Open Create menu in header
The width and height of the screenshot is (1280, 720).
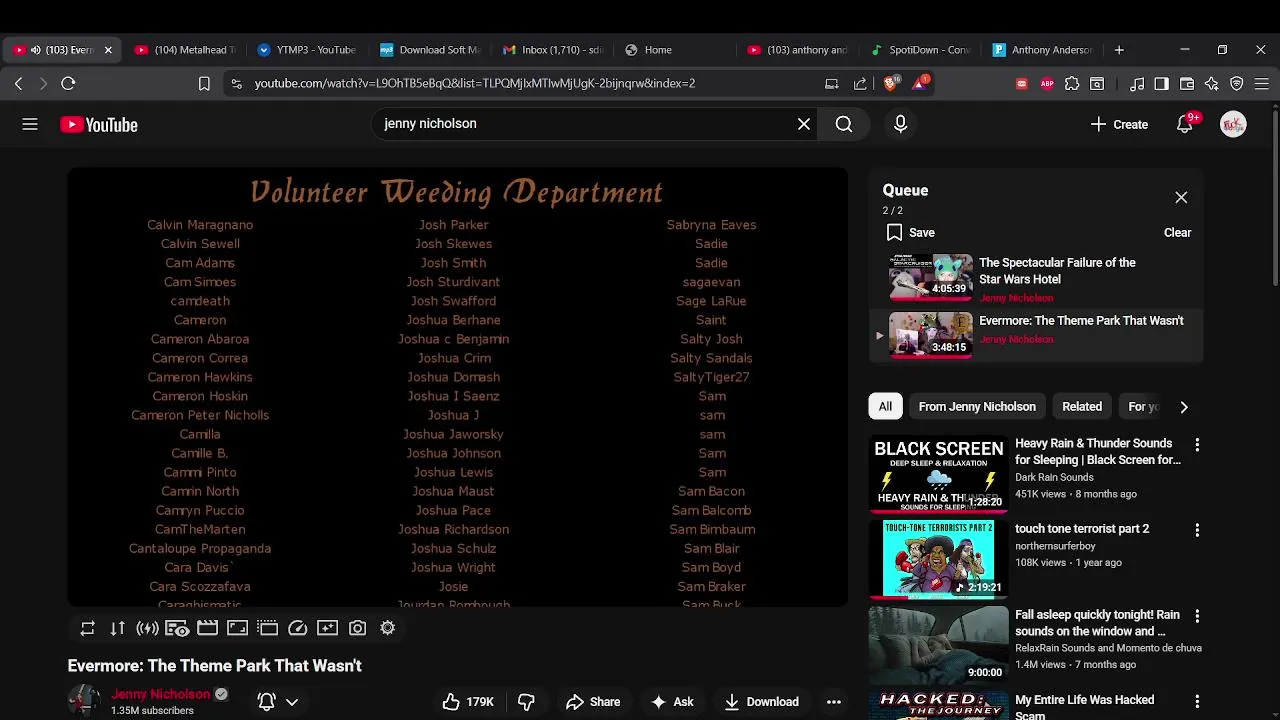coord(1119,124)
